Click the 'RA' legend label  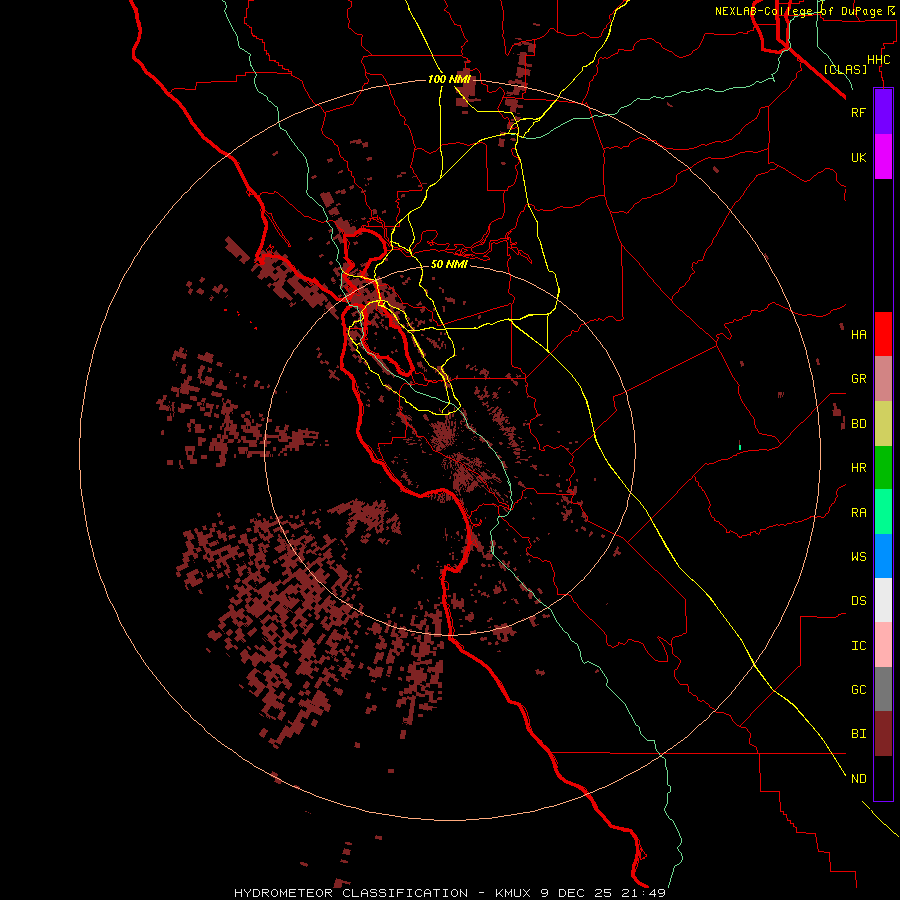pos(858,513)
